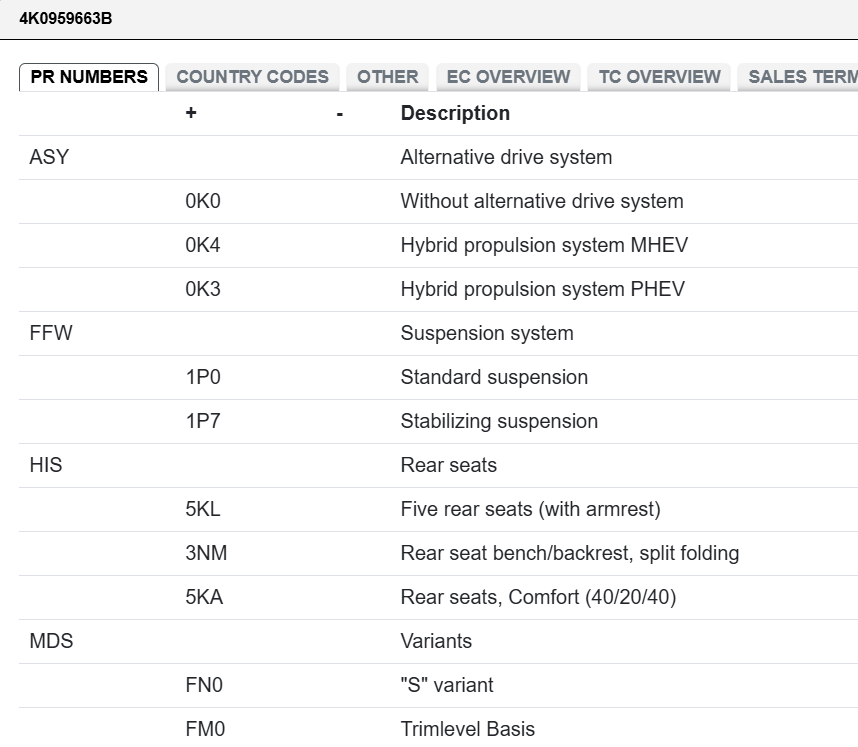The image size is (858, 747).
Task: Select PR code 0K3
Action: tap(202, 289)
